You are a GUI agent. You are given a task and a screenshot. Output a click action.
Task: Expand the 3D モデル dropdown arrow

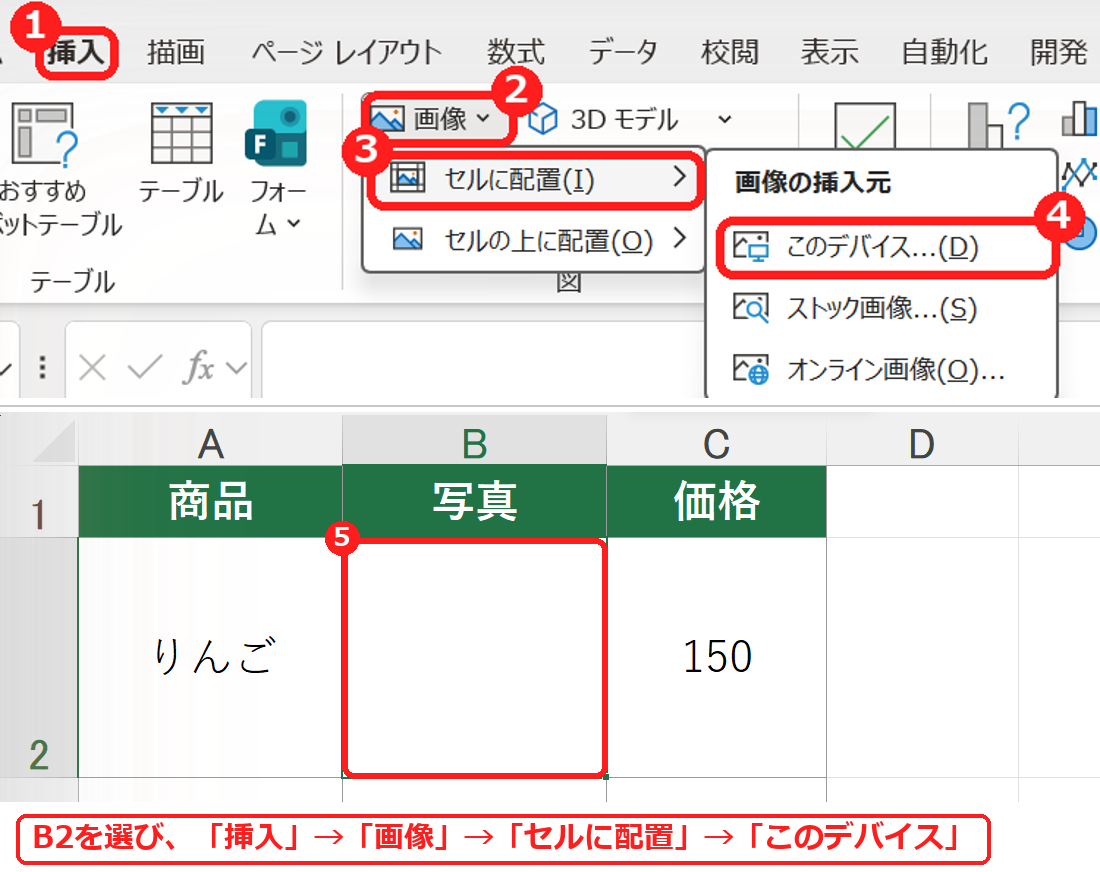(x=725, y=120)
